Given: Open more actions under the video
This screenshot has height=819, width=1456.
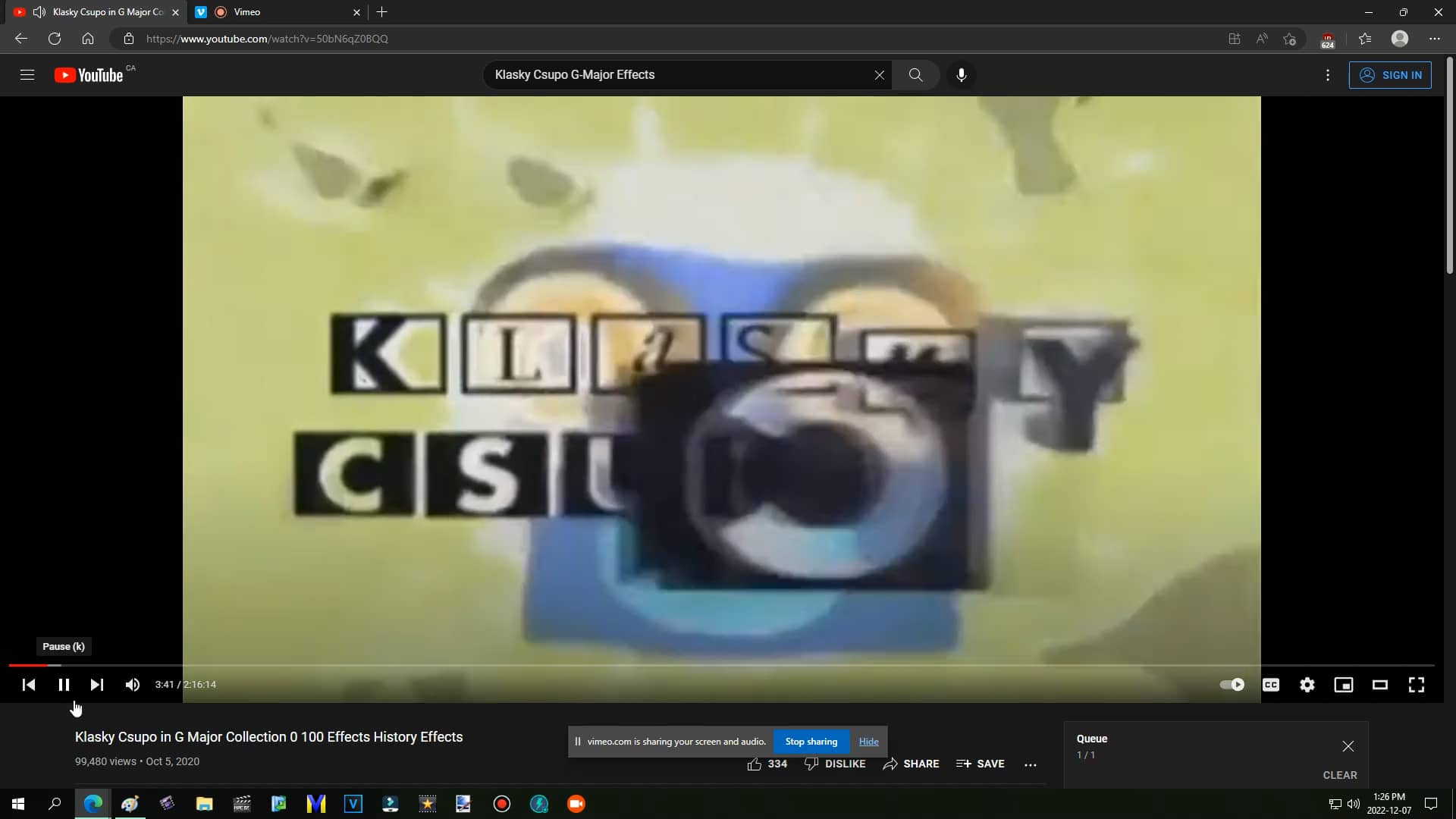Looking at the screenshot, I should (1031, 764).
